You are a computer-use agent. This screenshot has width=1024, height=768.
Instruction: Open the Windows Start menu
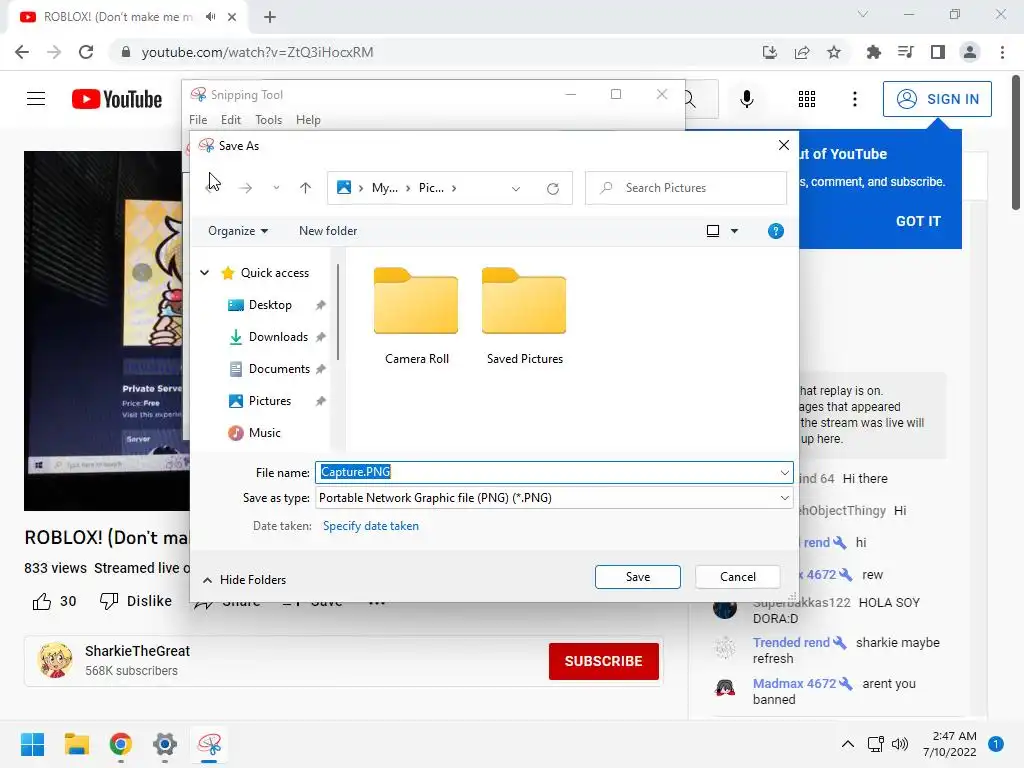click(33, 744)
